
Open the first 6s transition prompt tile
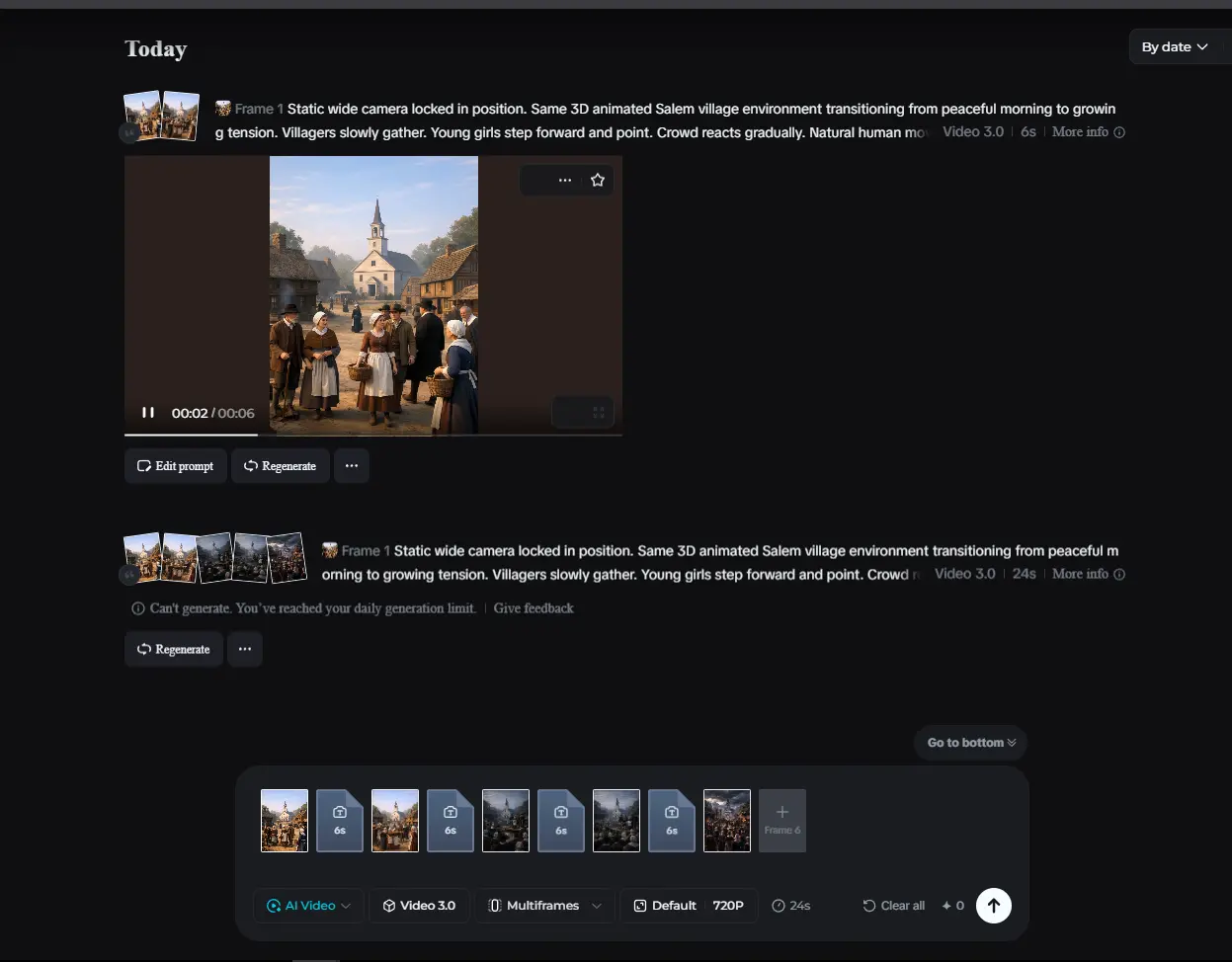tap(340, 820)
